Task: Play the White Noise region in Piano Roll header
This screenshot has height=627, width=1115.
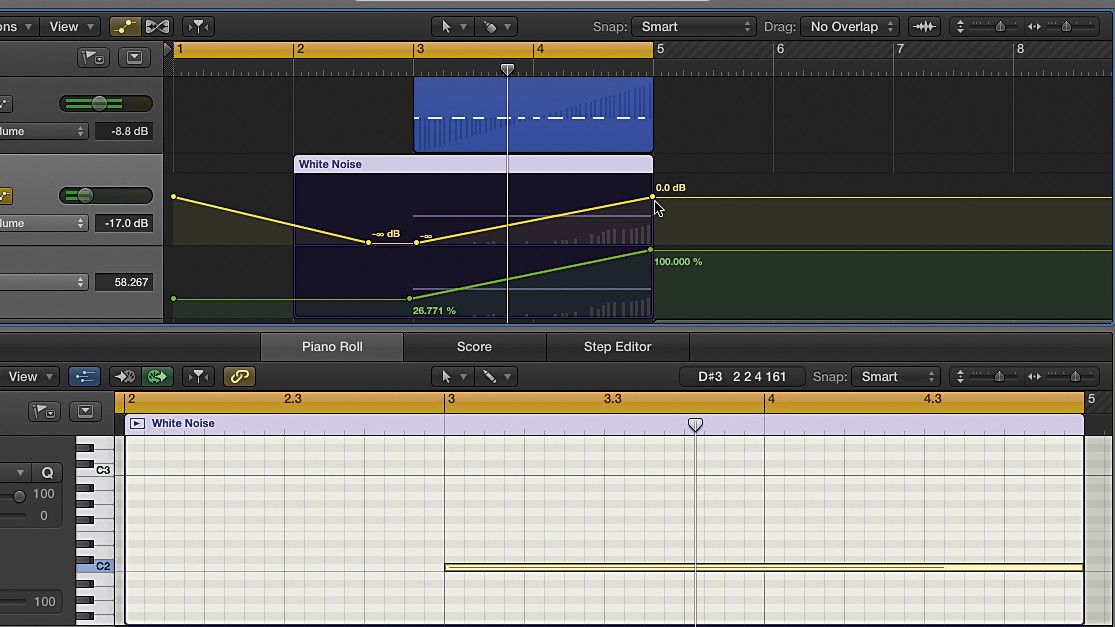Action: (140, 423)
